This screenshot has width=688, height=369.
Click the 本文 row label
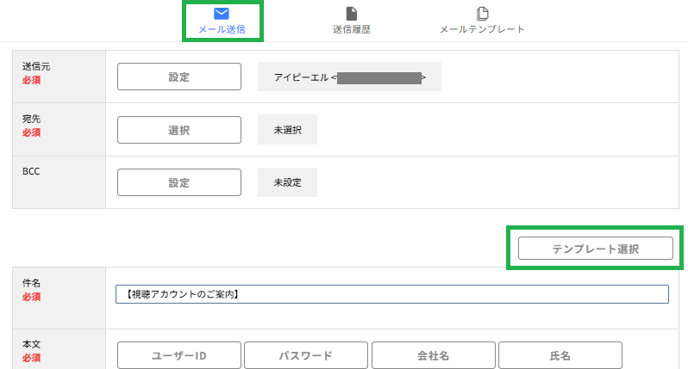(x=31, y=344)
